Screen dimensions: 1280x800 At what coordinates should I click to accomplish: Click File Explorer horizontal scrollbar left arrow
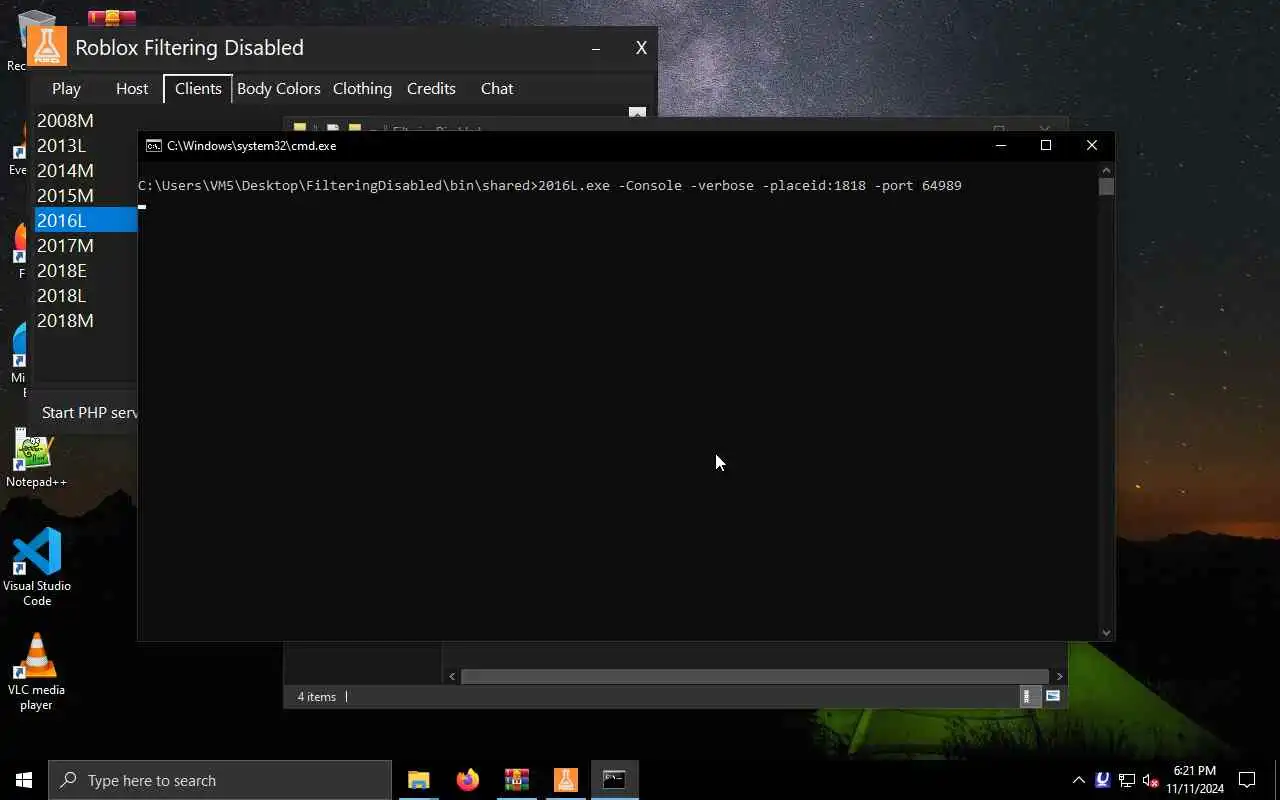452,677
